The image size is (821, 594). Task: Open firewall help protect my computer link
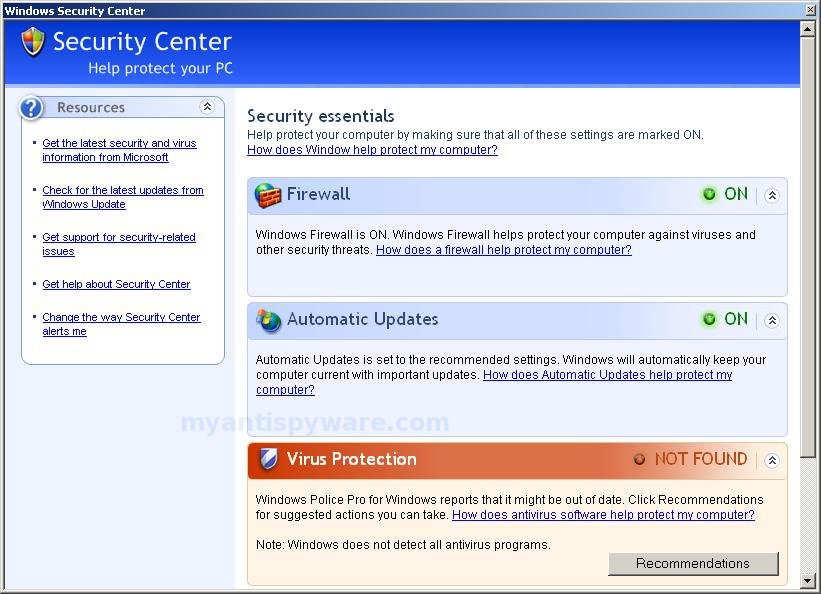[x=504, y=250]
